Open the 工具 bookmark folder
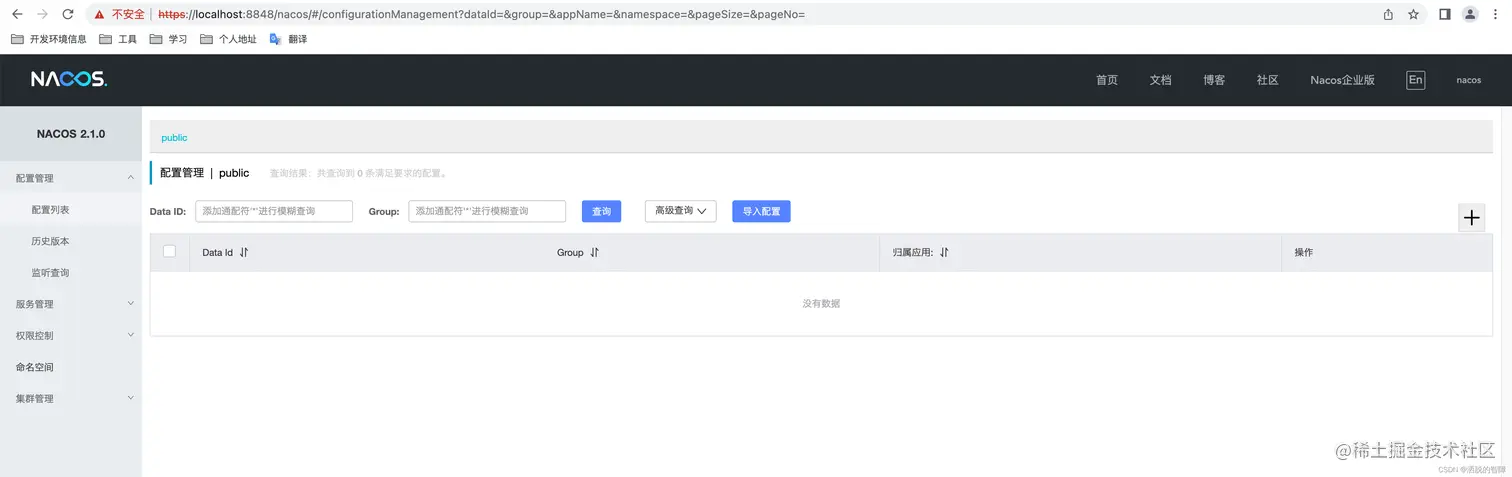The width and height of the screenshot is (1512, 477). [118, 39]
